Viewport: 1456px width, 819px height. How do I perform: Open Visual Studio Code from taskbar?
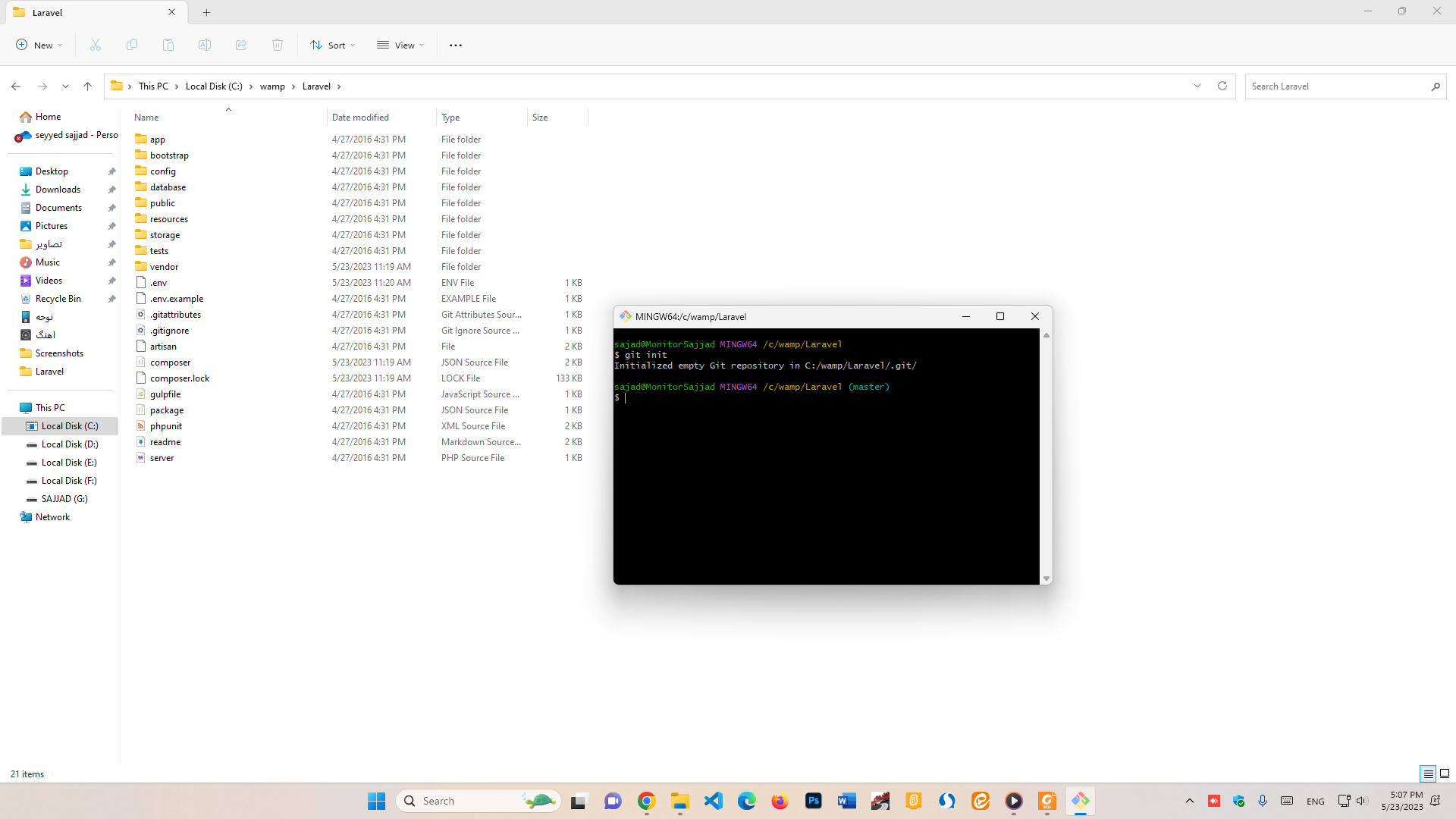click(x=714, y=801)
